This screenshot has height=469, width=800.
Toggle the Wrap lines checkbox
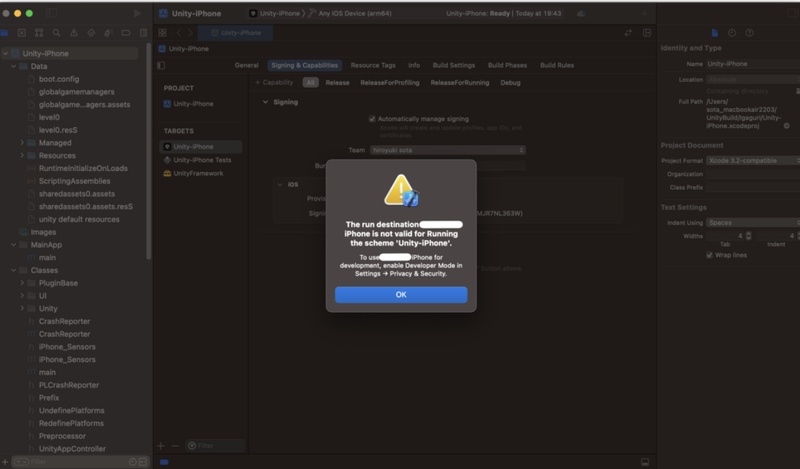coord(709,255)
